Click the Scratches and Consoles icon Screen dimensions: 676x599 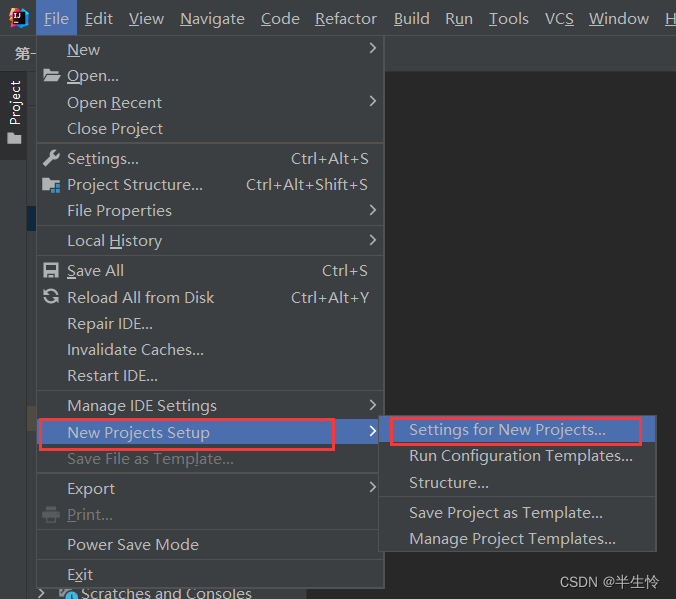click(x=68, y=593)
